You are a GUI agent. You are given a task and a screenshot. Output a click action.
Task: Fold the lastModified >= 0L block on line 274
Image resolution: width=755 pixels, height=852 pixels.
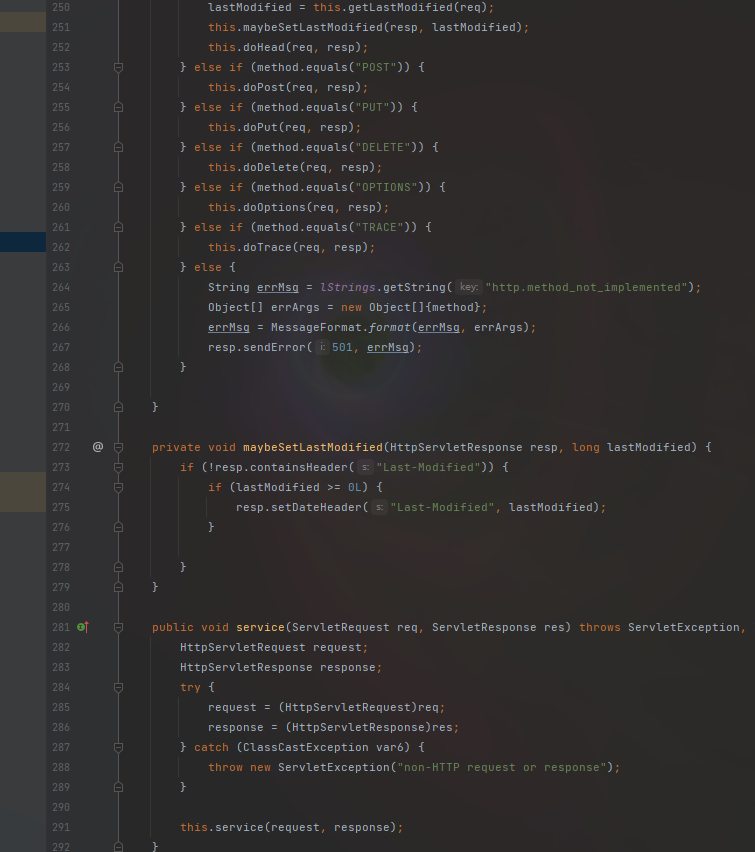[x=118, y=487]
